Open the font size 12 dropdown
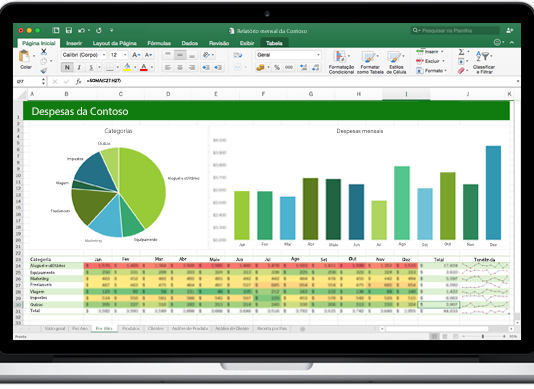534x389 pixels. coord(125,55)
